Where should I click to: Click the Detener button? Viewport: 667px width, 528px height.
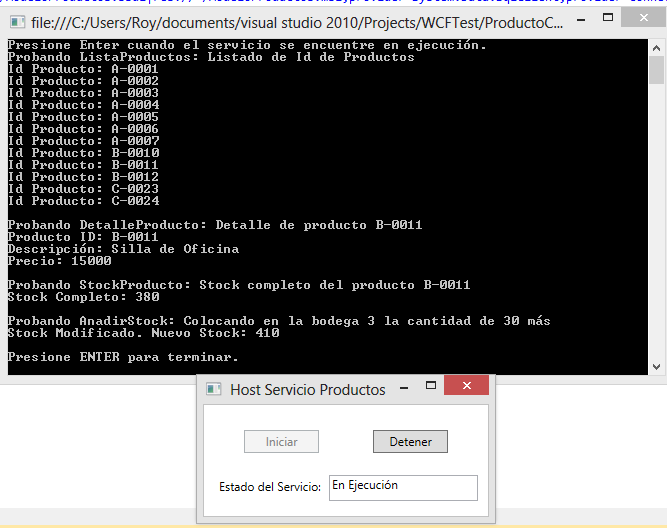tap(410, 442)
